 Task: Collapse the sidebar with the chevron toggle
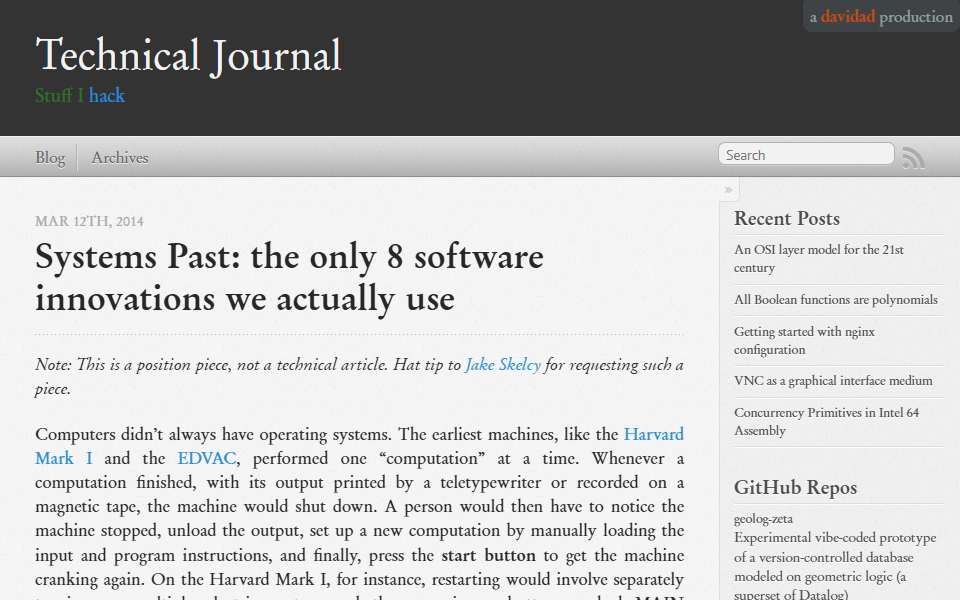coord(729,189)
